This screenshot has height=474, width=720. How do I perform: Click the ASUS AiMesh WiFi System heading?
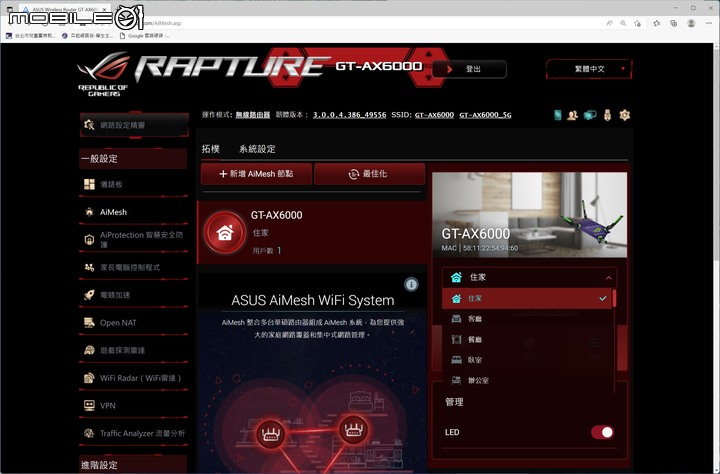coord(313,300)
